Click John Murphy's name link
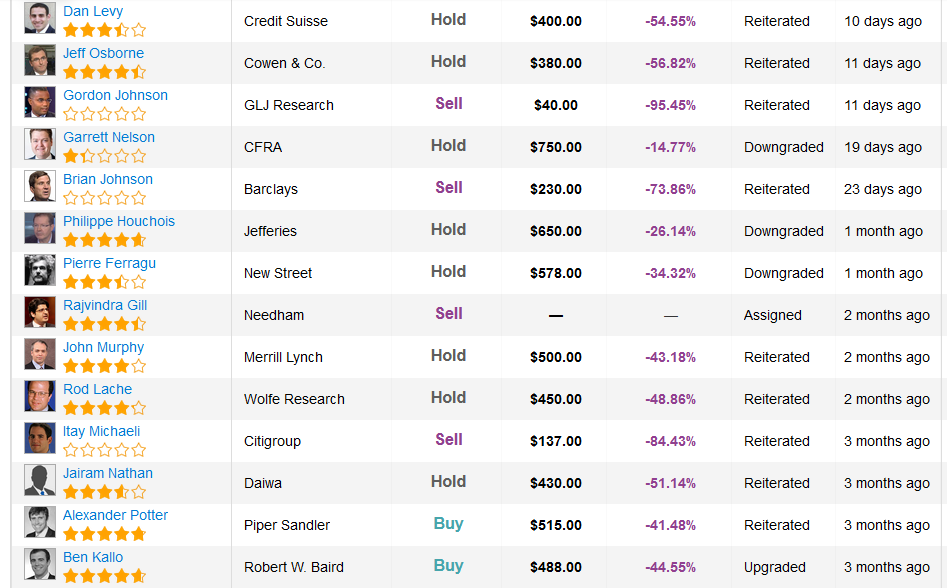This screenshot has height=588, width=947. pyautogui.click(x=104, y=348)
